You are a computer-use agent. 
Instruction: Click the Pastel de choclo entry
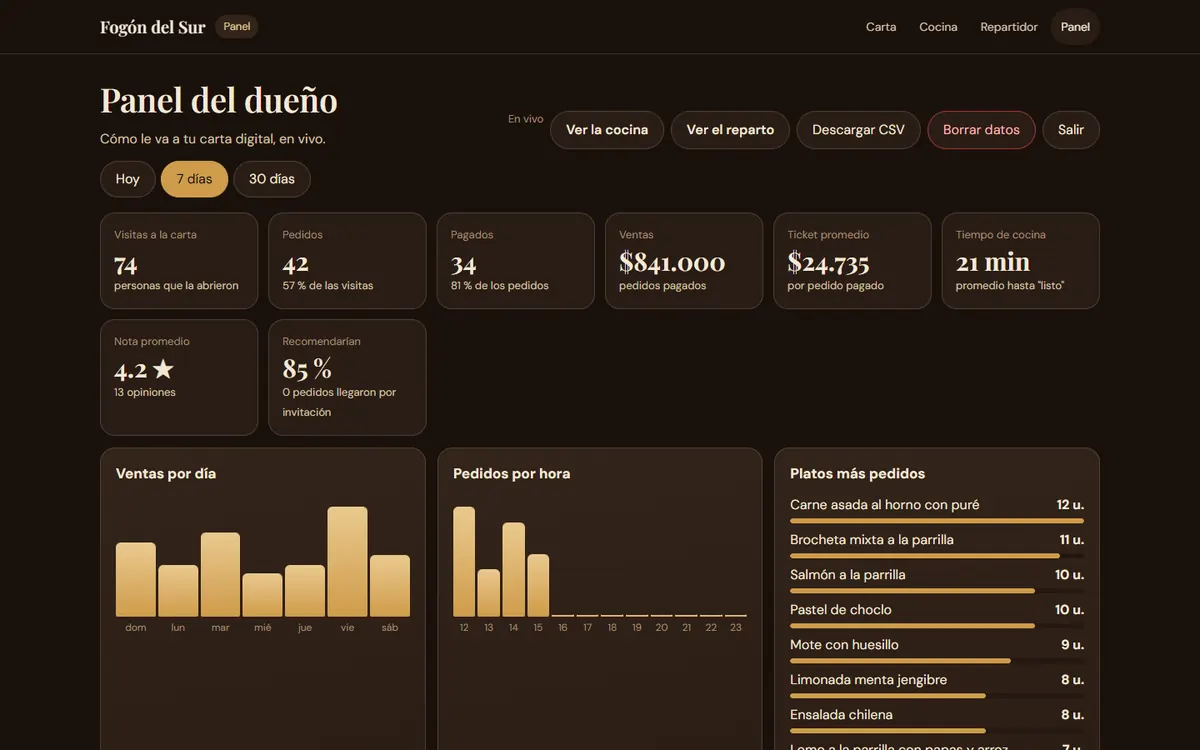point(937,615)
